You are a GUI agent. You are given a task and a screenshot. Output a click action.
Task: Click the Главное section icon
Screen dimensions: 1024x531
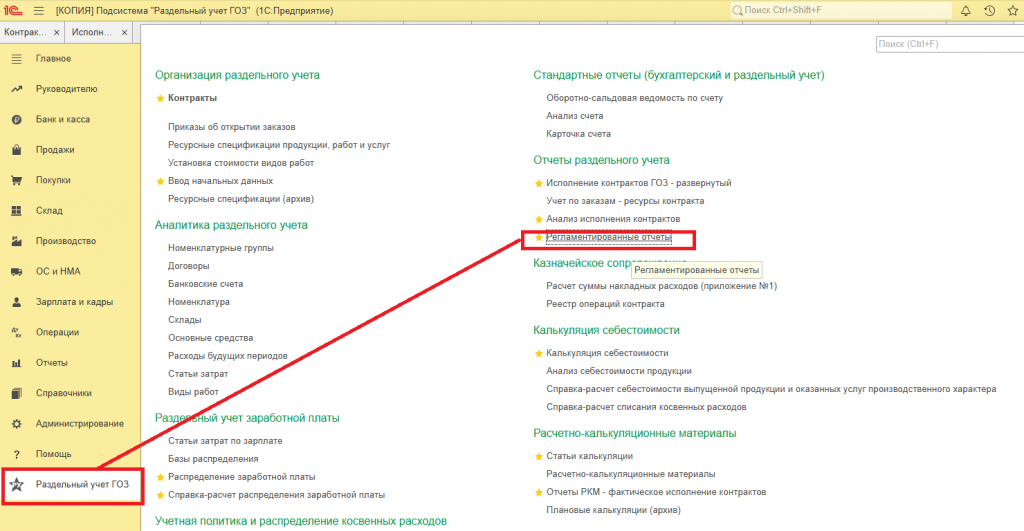(16, 59)
